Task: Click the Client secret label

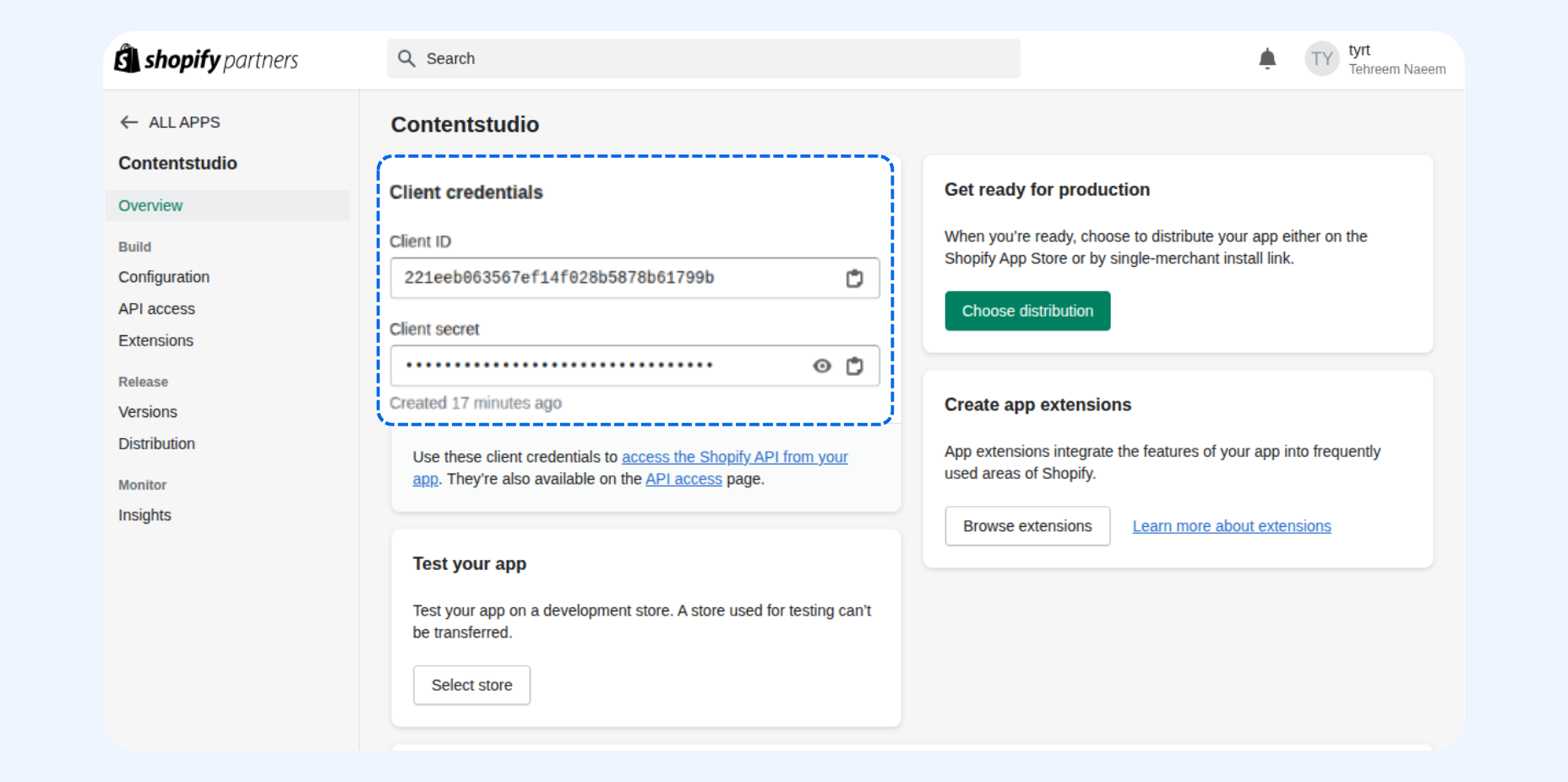Action: [x=434, y=329]
